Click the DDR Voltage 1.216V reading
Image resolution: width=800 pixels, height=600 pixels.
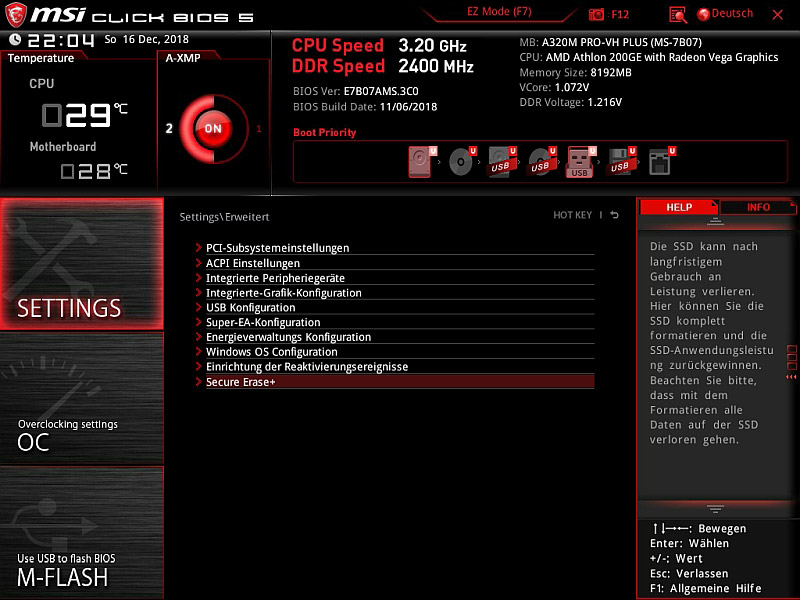pyautogui.click(x=605, y=102)
